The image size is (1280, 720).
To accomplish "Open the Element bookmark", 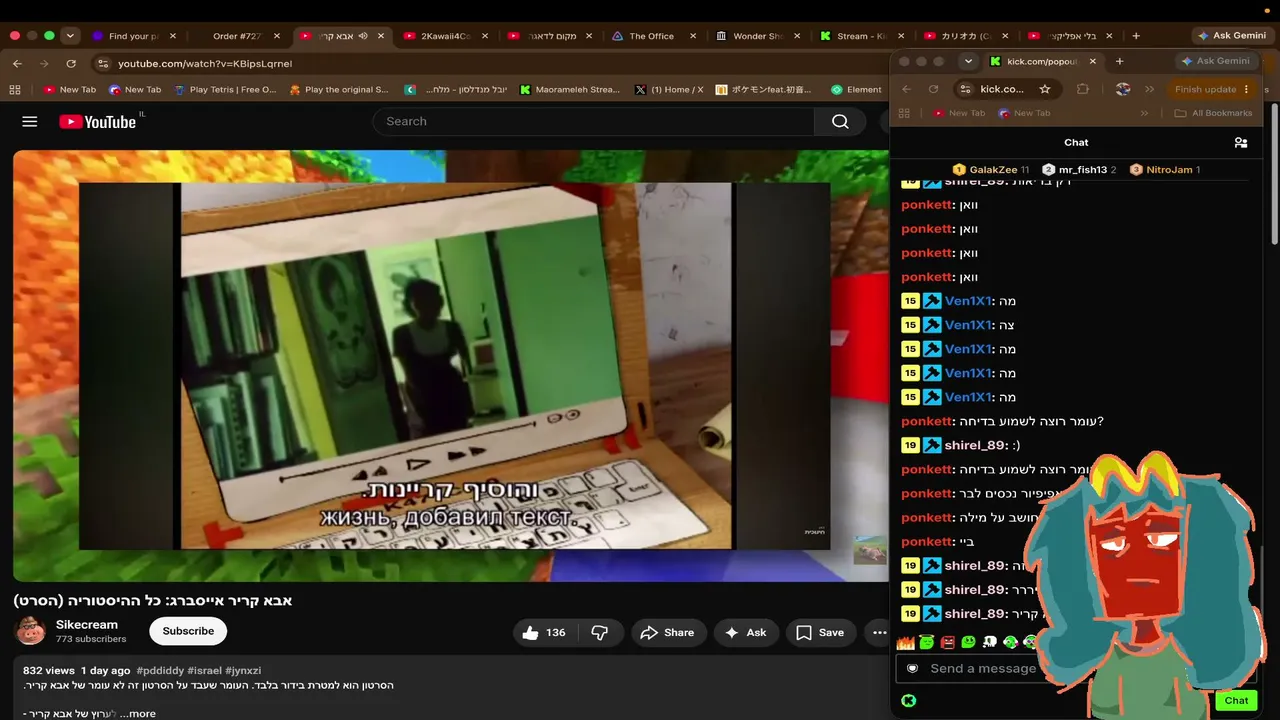I will point(856,89).
